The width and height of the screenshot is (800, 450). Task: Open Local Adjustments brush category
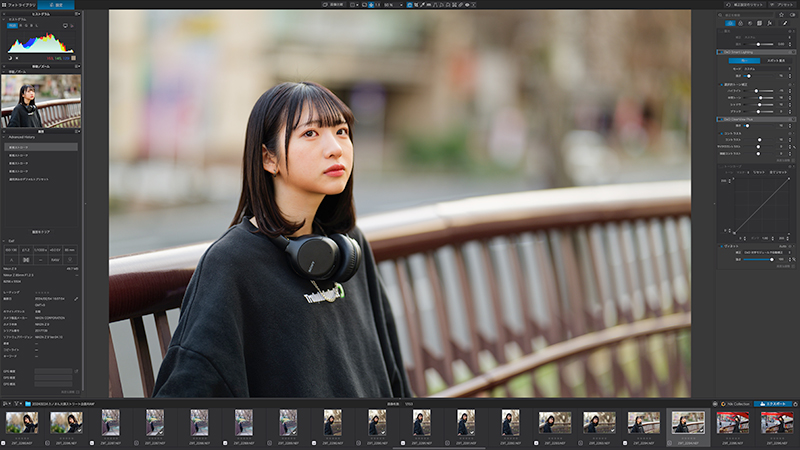coord(785,23)
